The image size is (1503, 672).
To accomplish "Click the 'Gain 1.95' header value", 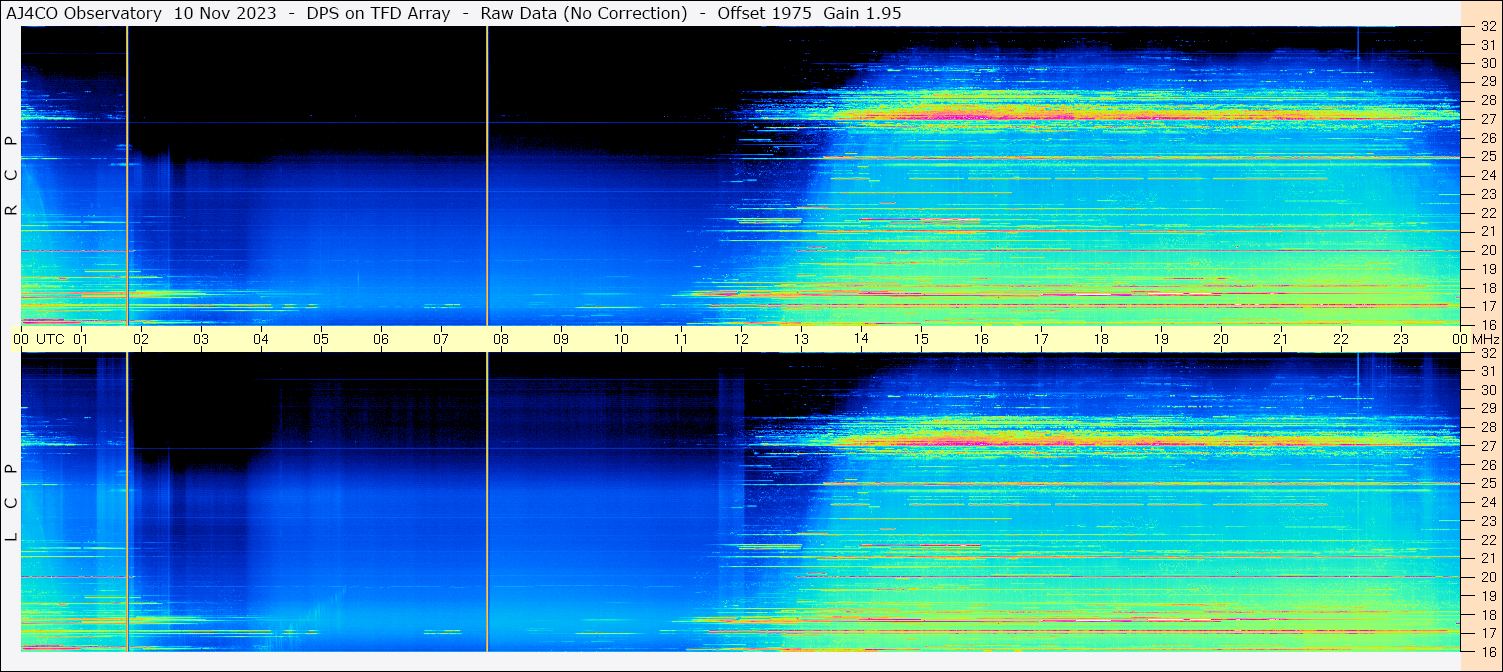I will click(862, 13).
